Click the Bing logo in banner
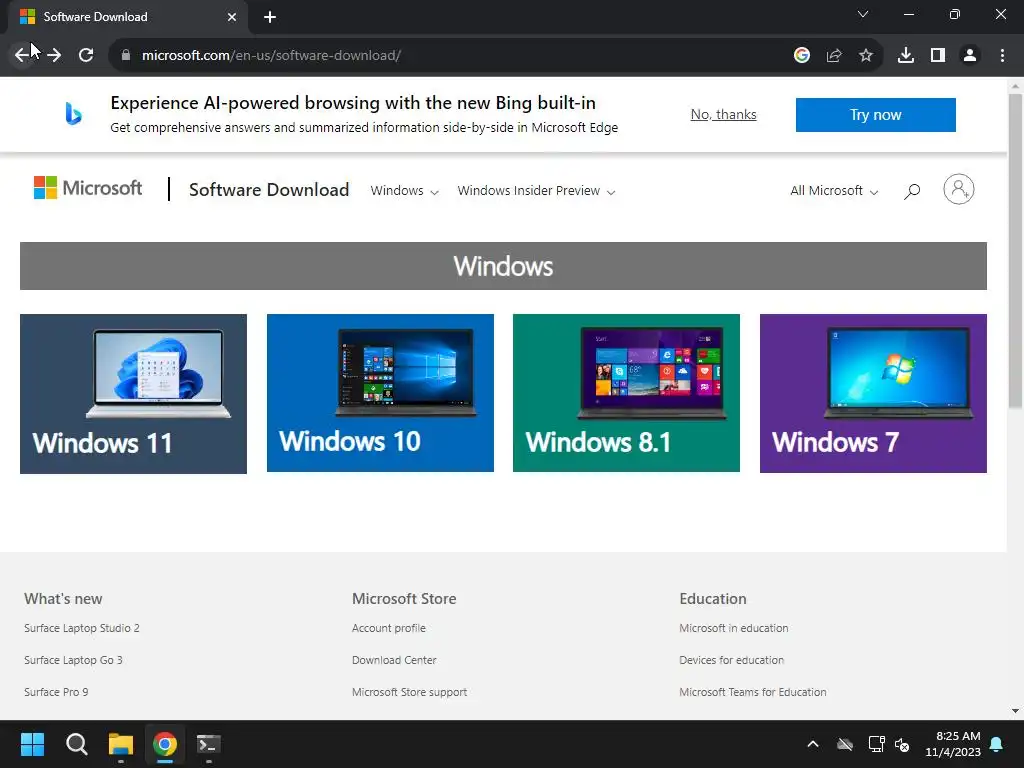This screenshot has height=768, width=1024. pos(73,114)
